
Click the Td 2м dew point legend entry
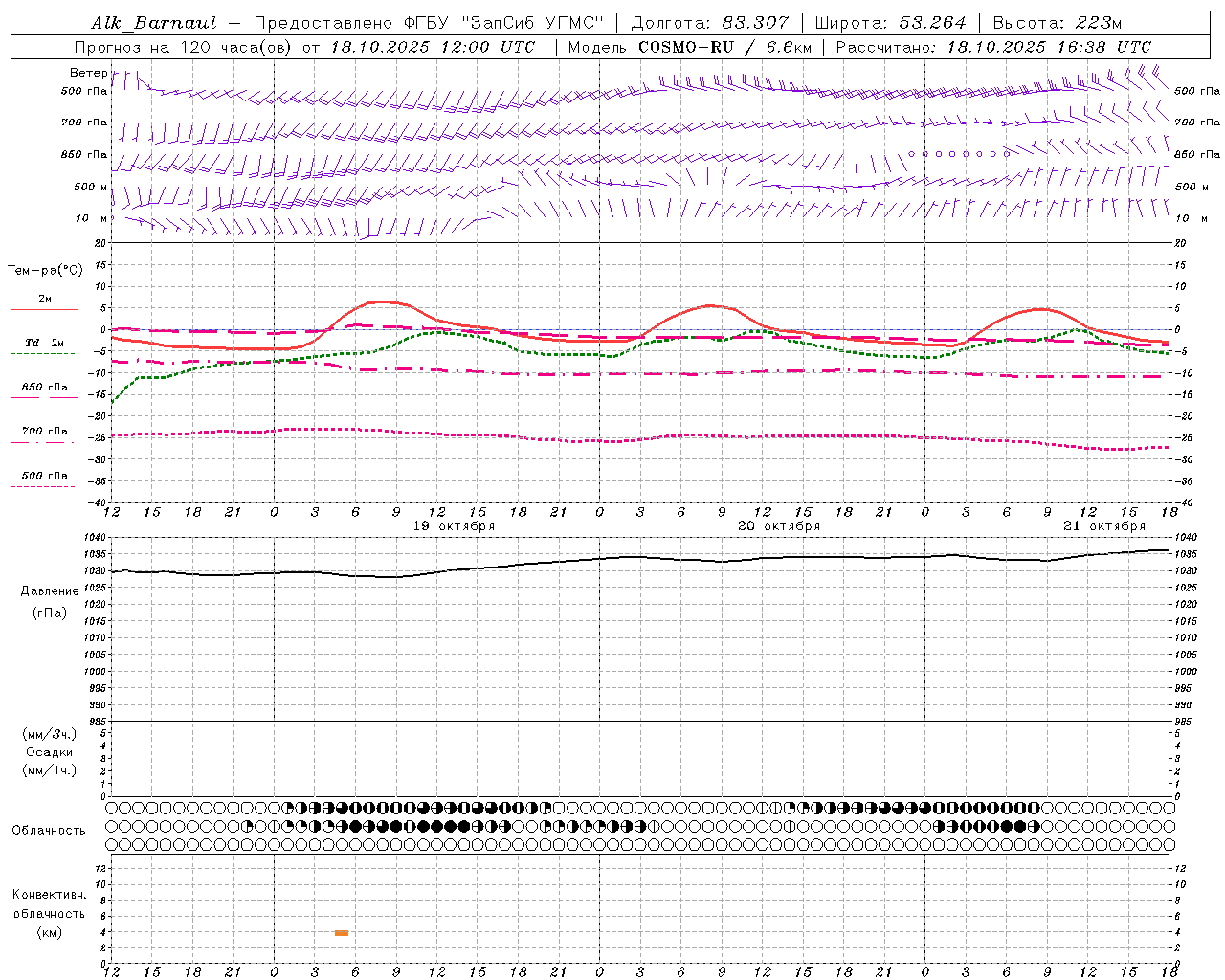pos(44,346)
